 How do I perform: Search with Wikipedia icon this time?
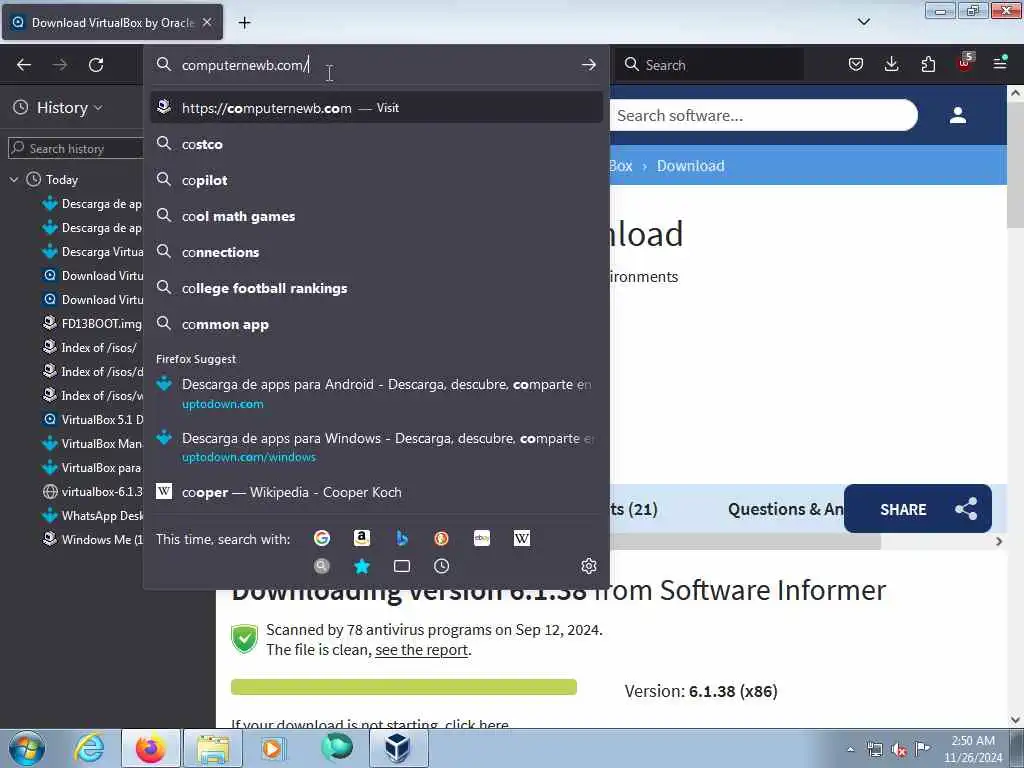(x=522, y=538)
